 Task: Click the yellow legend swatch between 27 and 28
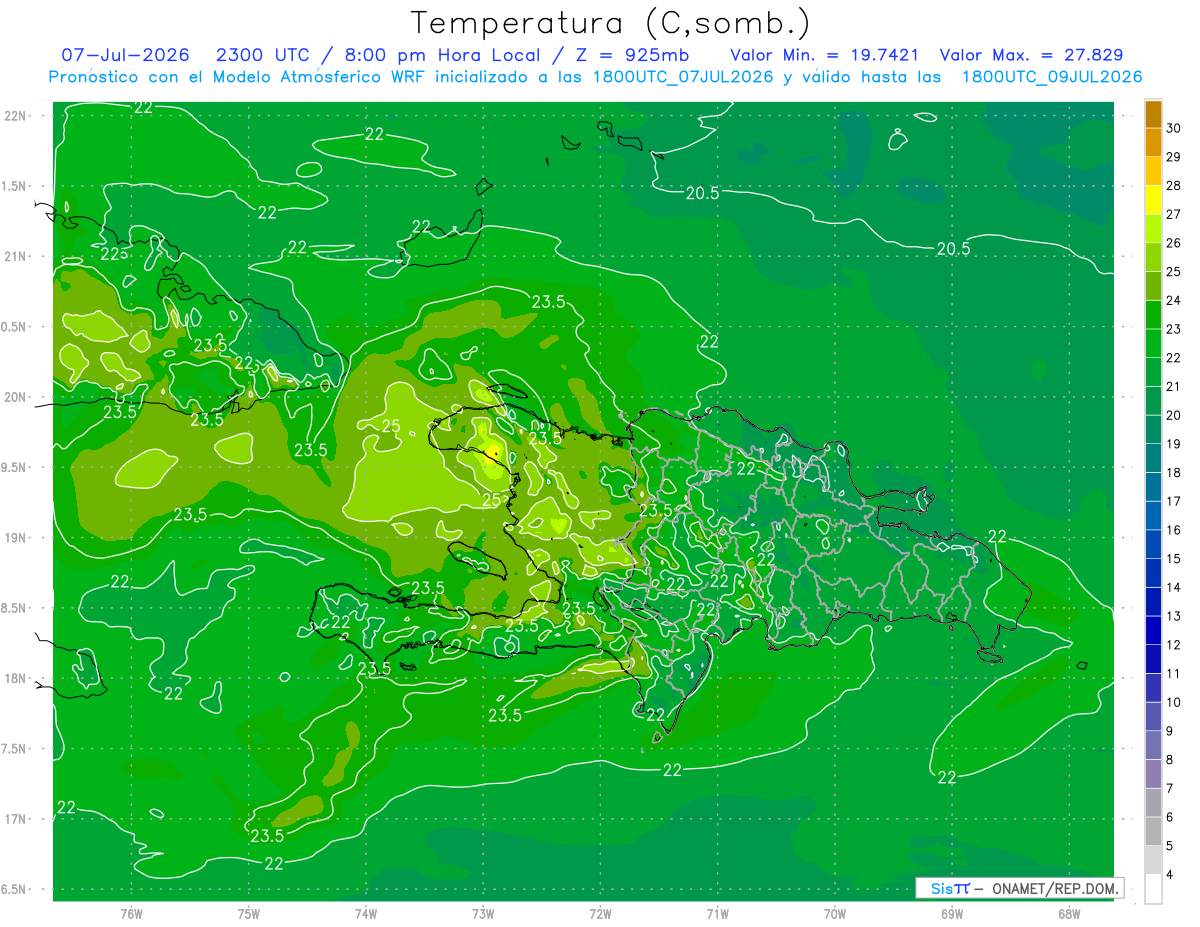[x=1153, y=199]
